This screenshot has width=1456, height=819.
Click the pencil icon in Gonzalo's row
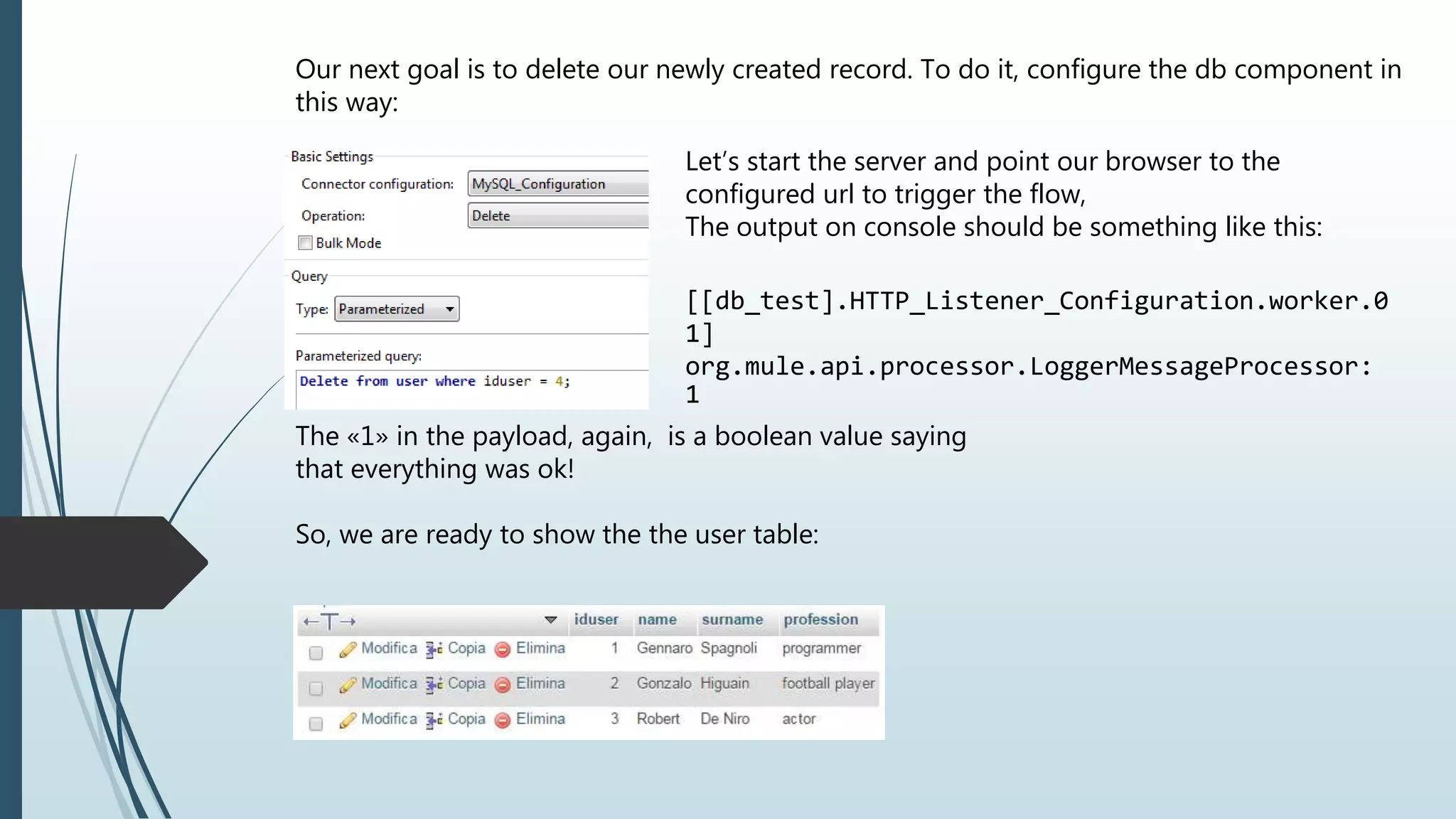[348, 685]
